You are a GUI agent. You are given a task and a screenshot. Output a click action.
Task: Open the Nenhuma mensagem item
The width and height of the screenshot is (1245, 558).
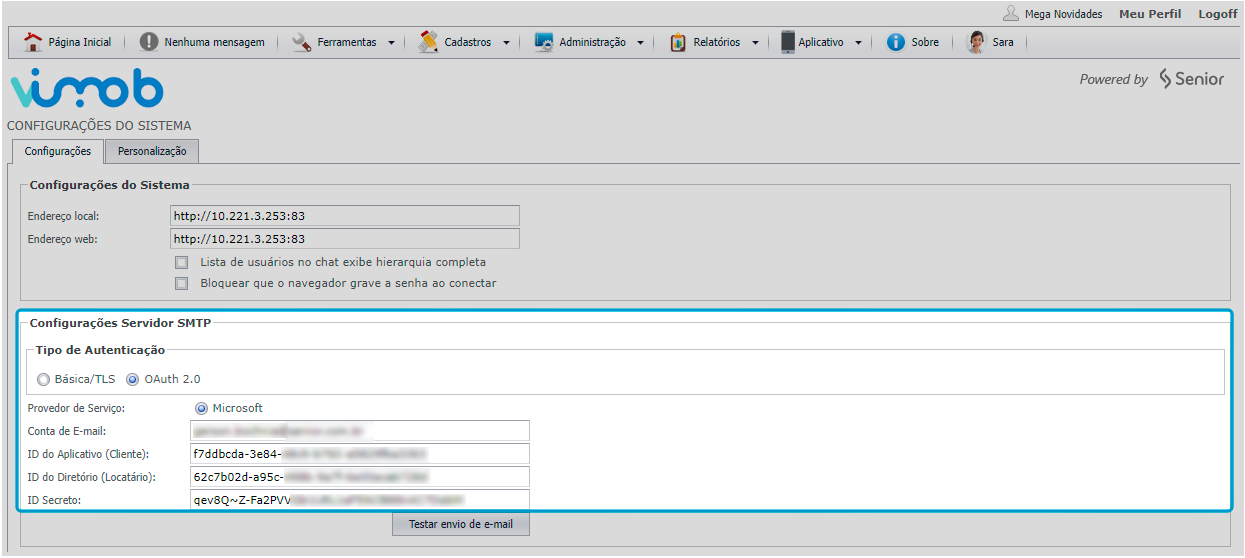tap(202, 42)
